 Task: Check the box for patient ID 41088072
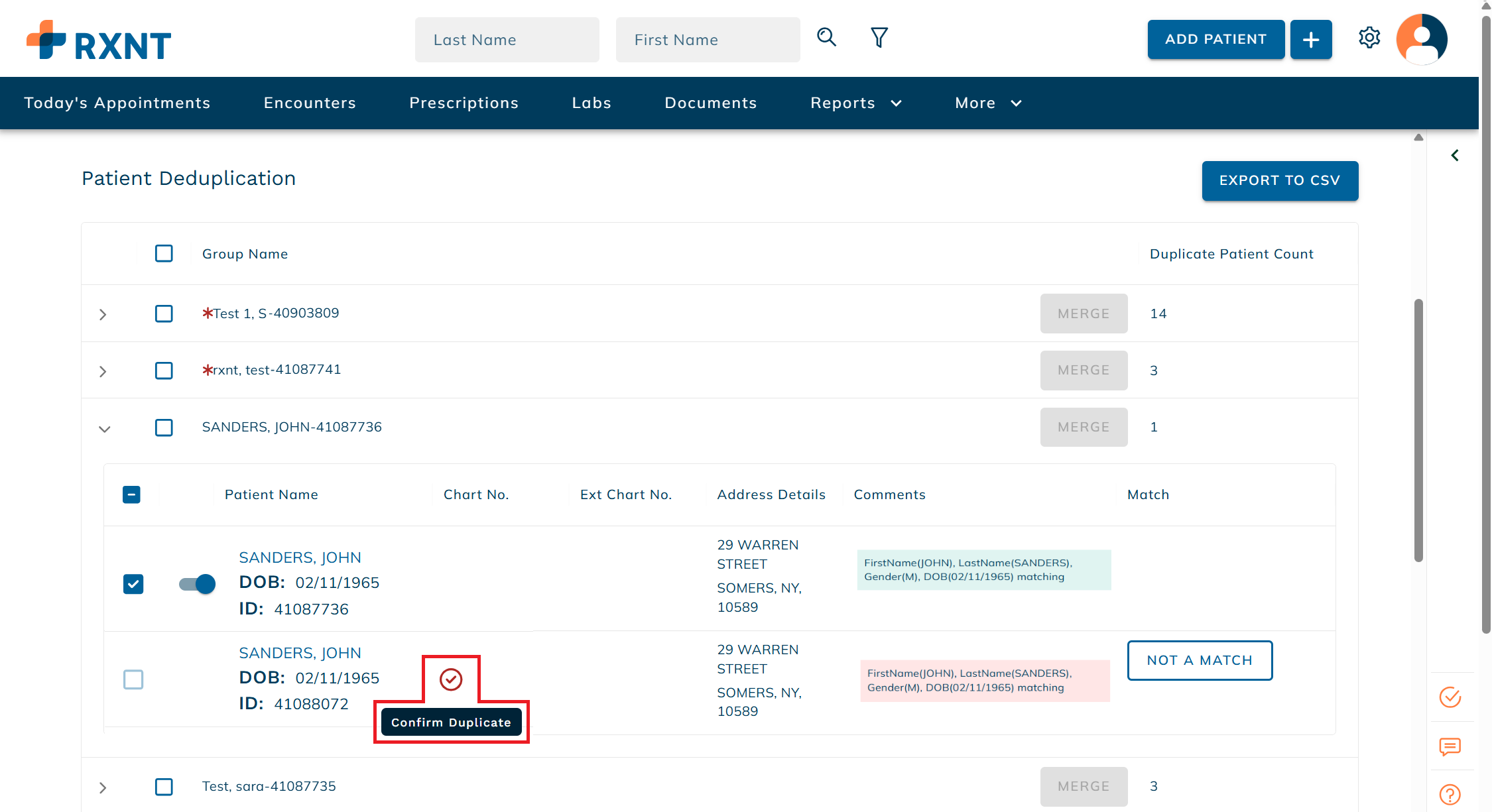point(133,679)
